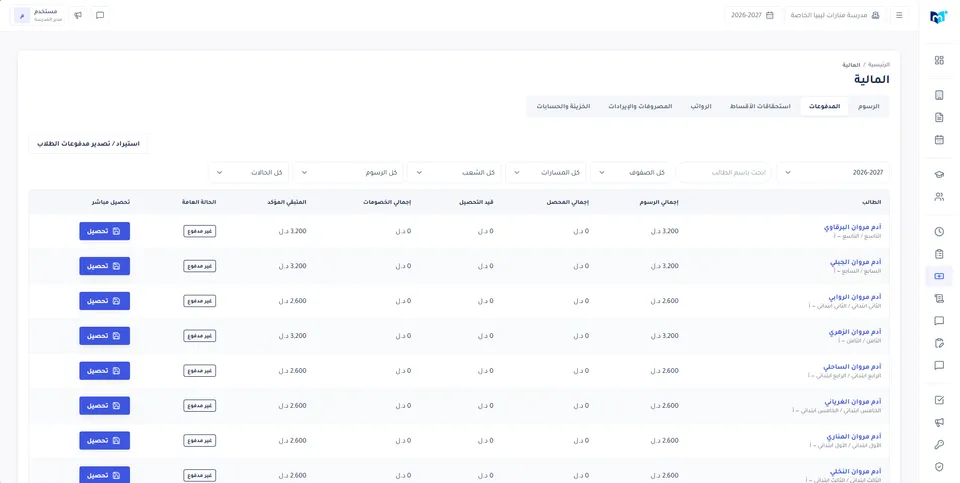
Task: Open the users group icon in sidebar
Action: [939, 197]
